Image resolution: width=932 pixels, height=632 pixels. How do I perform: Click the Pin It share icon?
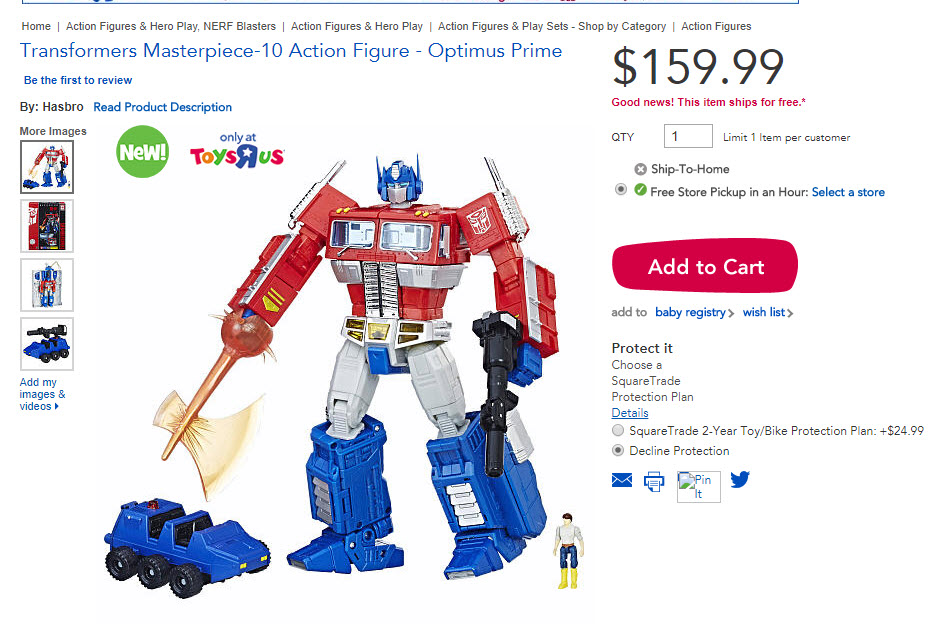698,486
